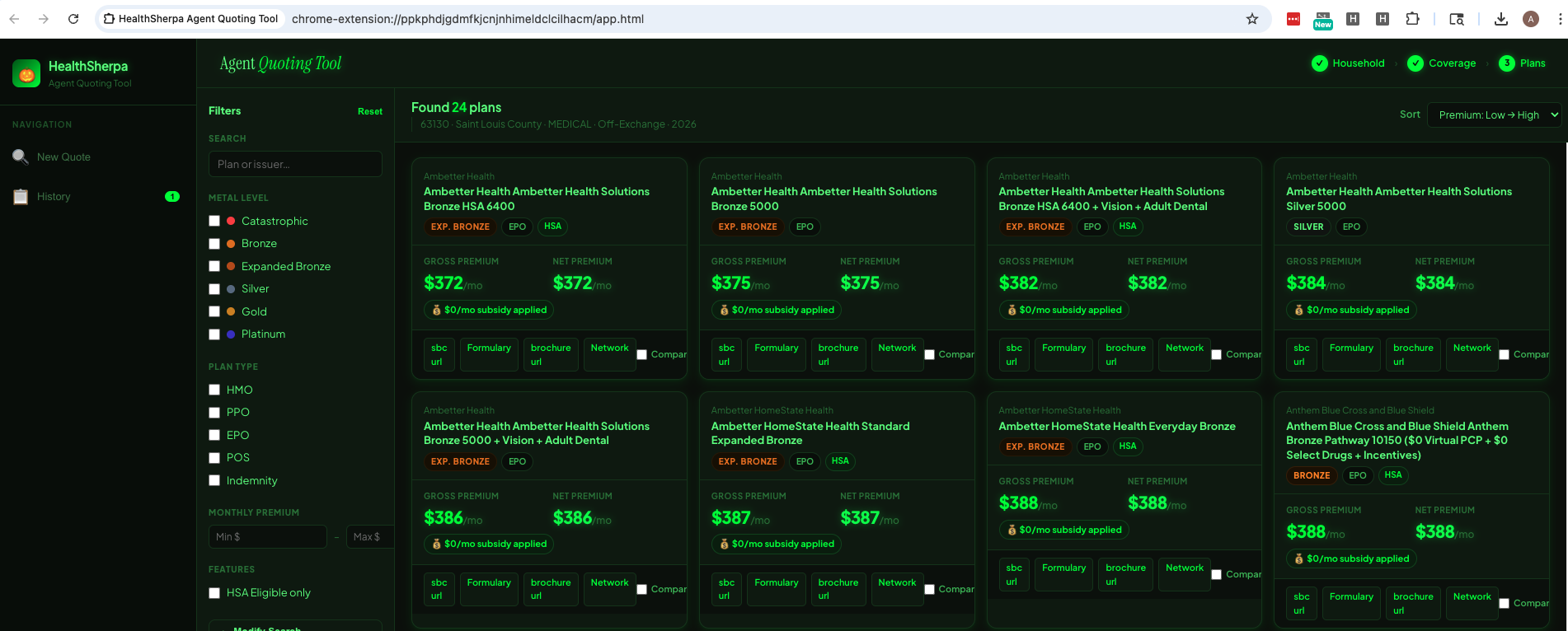This screenshot has width=1568, height=631.
Task: Go to the Household step
Action: 1349,63
